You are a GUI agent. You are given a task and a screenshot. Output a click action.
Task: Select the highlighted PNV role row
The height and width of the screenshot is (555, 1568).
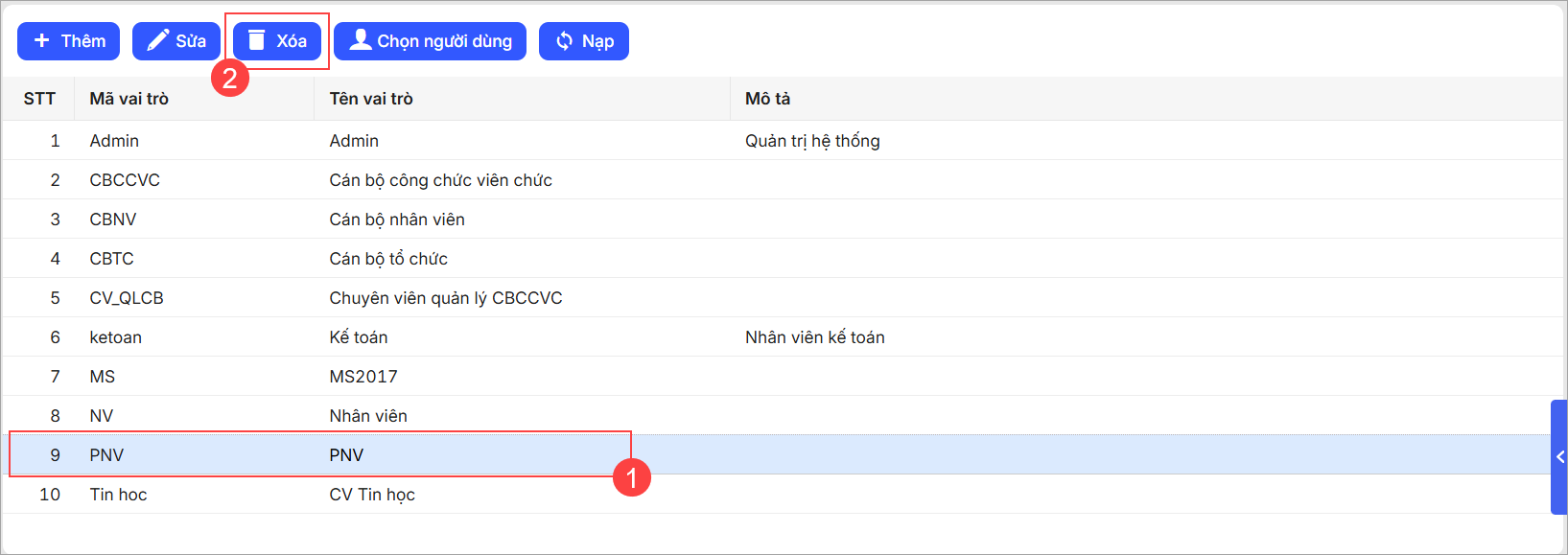coord(106,455)
